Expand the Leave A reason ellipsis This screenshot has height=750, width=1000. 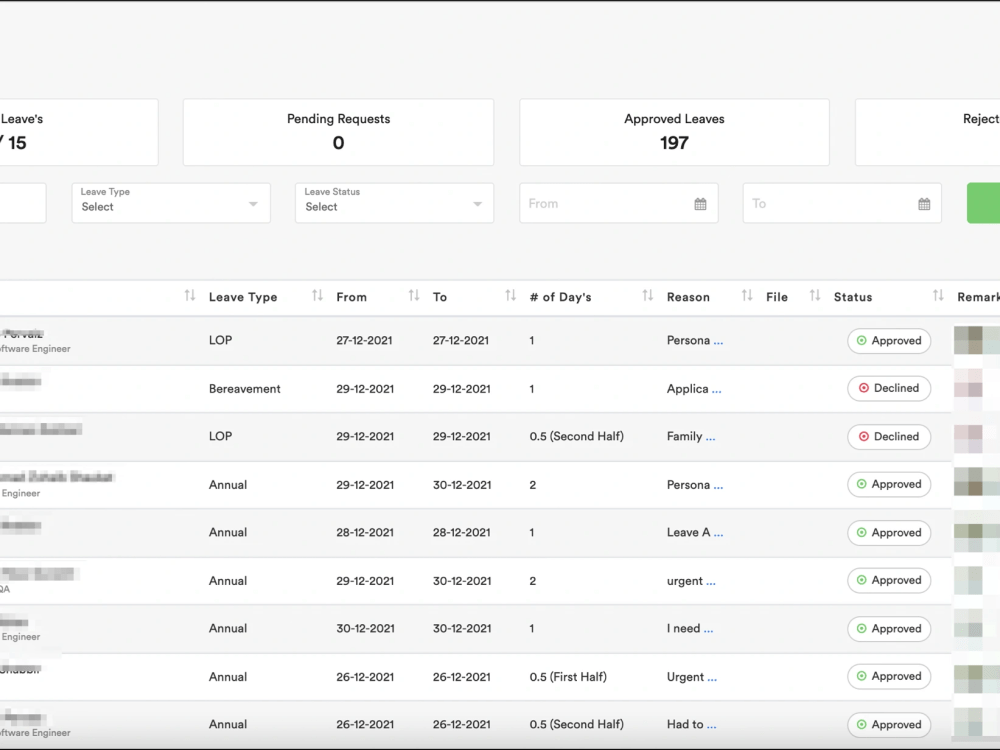point(718,534)
